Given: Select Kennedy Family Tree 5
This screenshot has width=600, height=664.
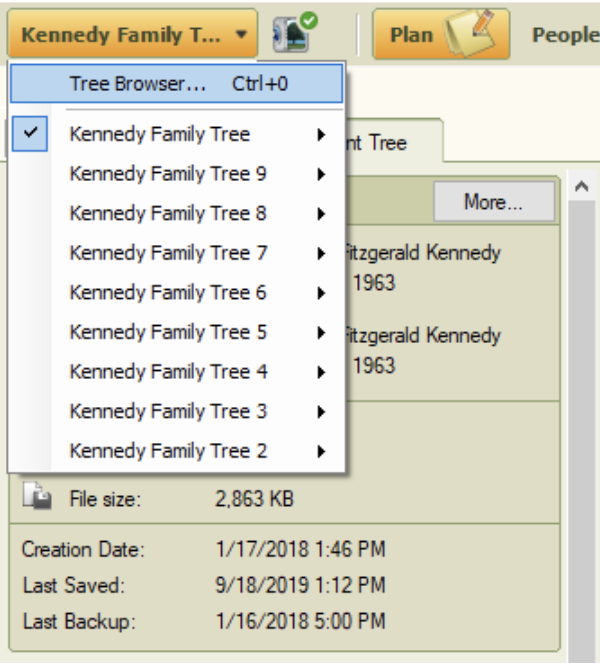Looking at the screenshot, I should pos(177,332).
